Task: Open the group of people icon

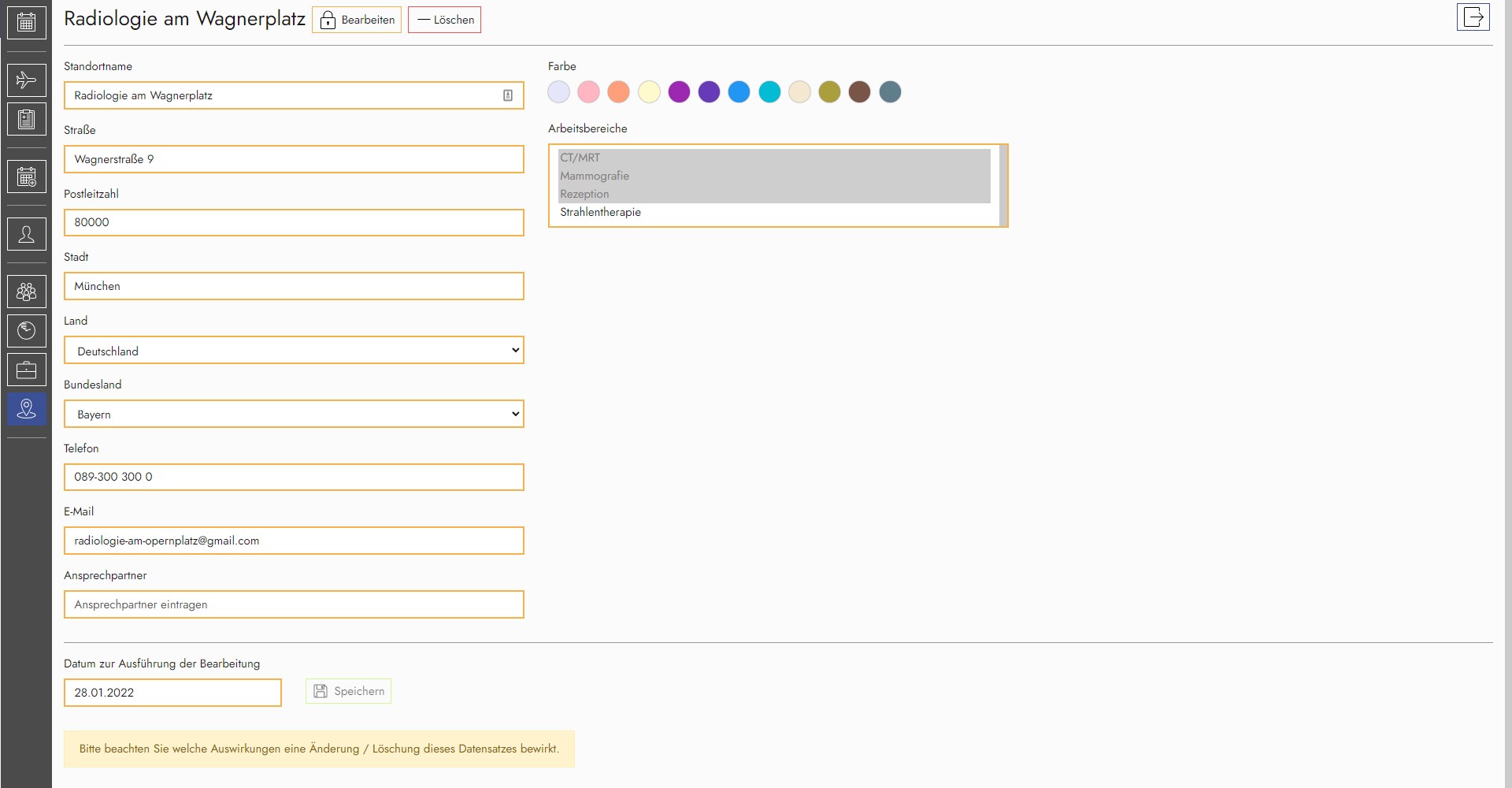Action: tap(26, 292)
